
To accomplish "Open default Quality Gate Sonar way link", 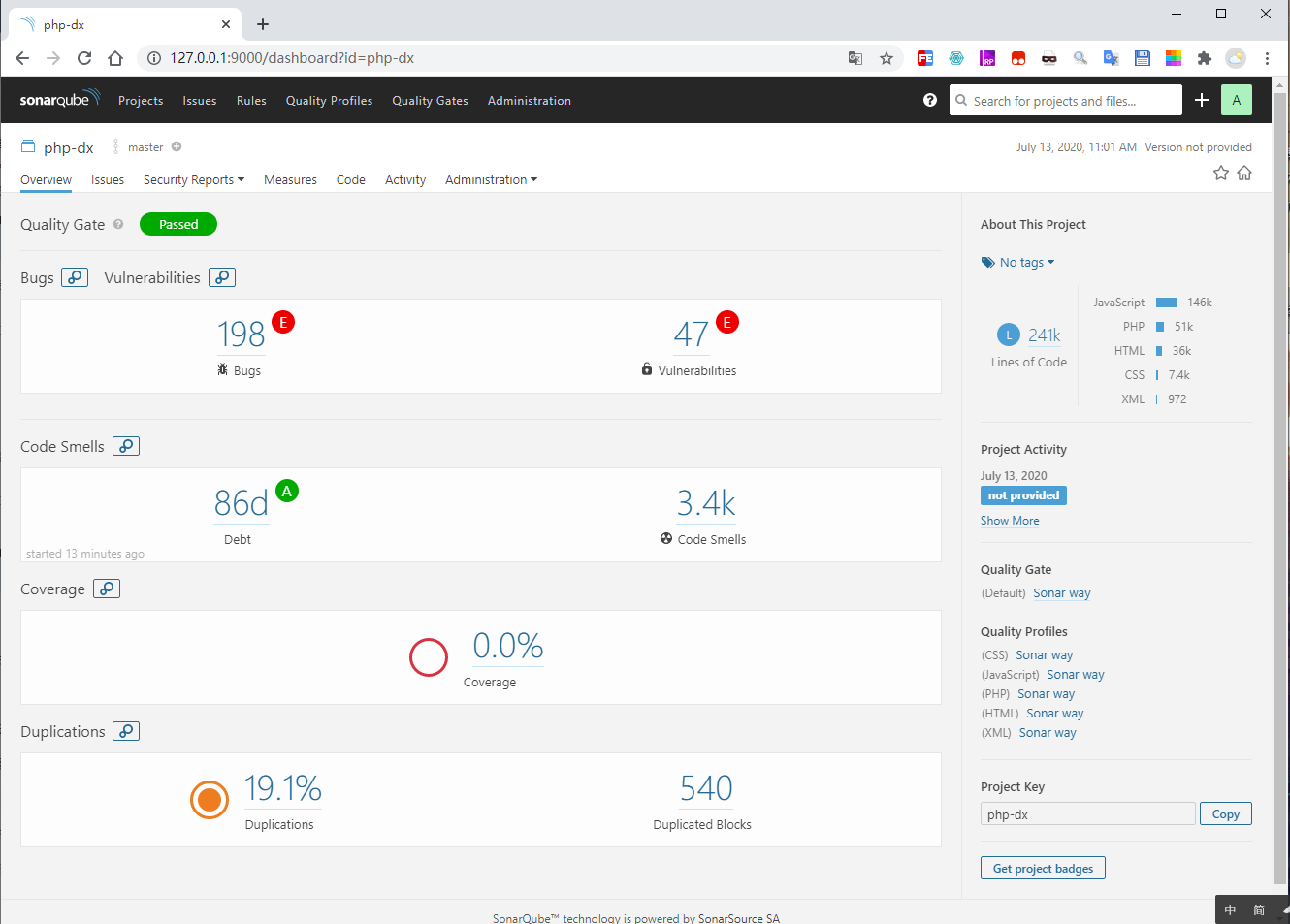I will coord(1062,593).
